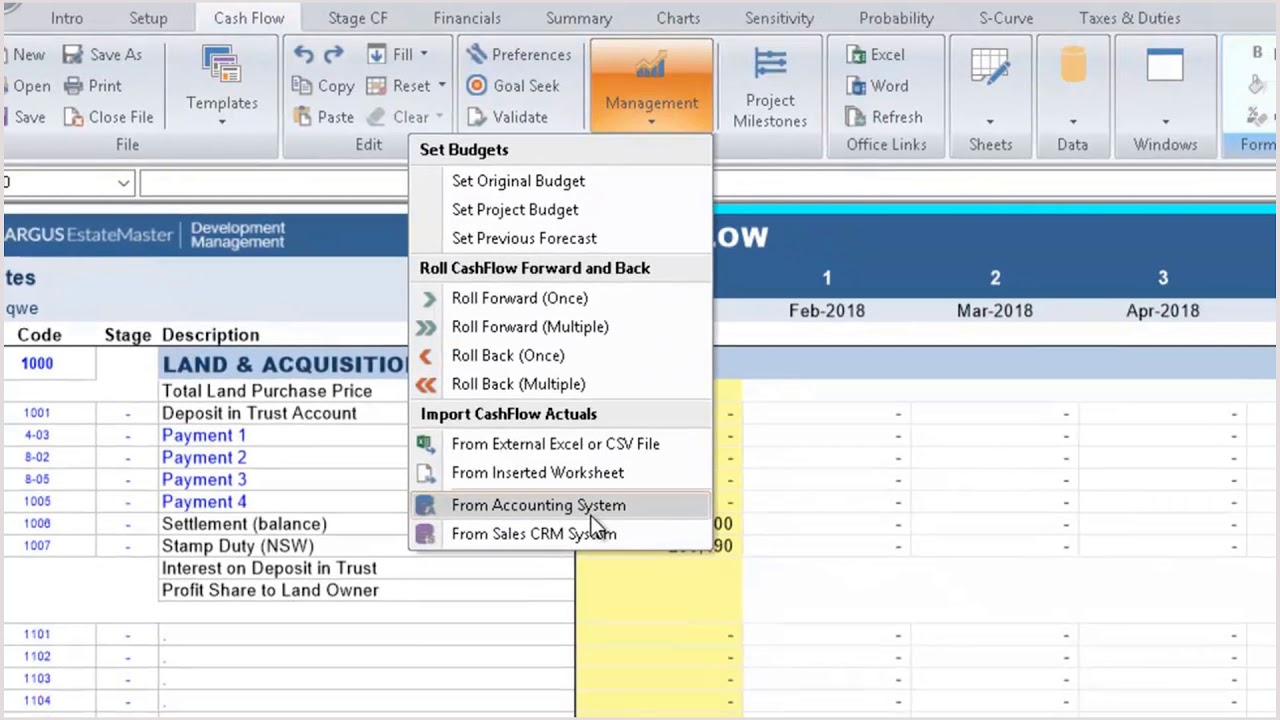Select the Settlement (balance) row
Screen dimensions: 1280x720
coord(244,524)
